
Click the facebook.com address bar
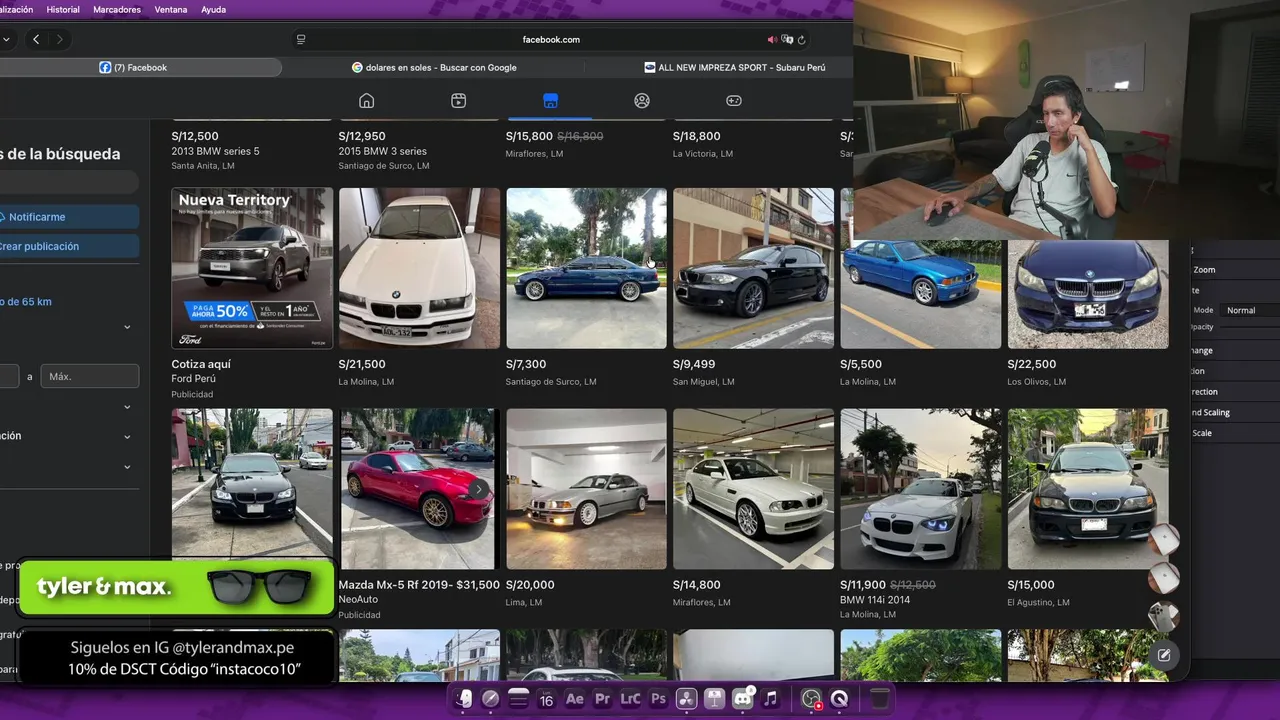point(551,40)
